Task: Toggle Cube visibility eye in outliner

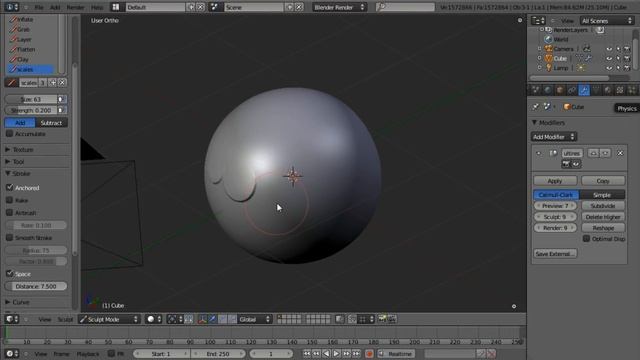Action: tap(609, 58)
